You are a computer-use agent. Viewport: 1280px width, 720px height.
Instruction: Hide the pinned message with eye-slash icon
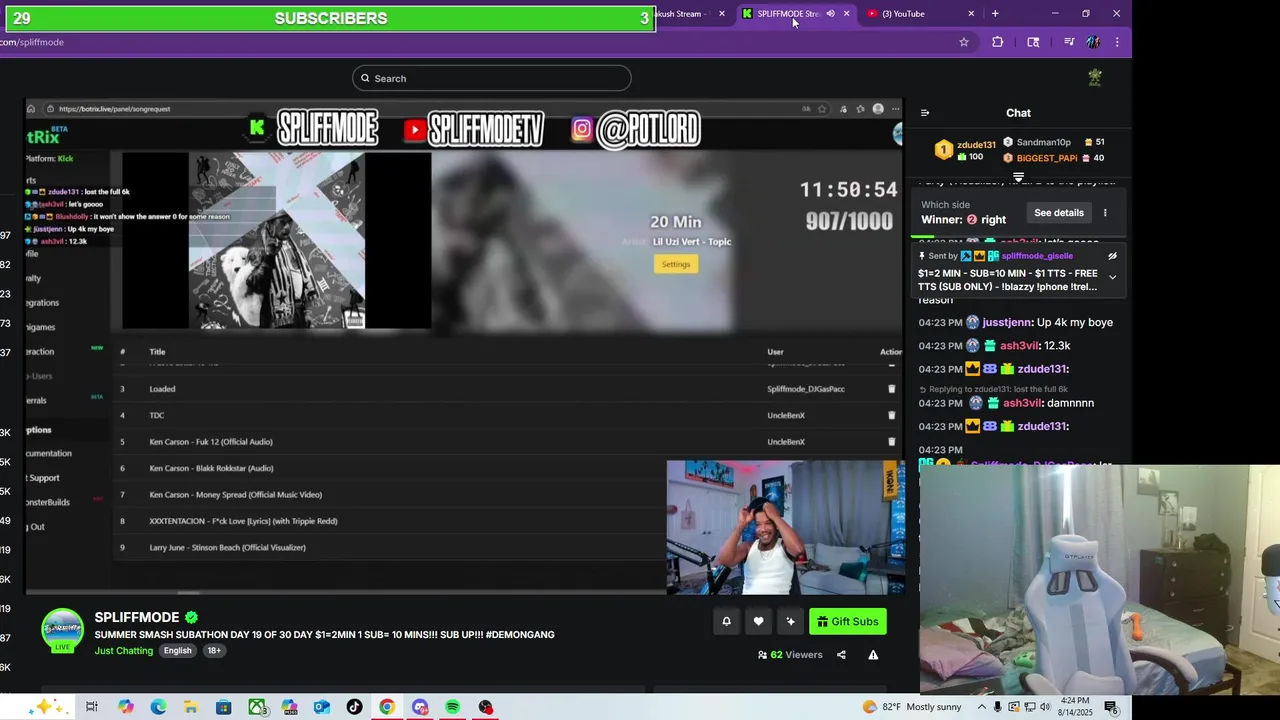pyautogui.click(x=1112, y=256)
